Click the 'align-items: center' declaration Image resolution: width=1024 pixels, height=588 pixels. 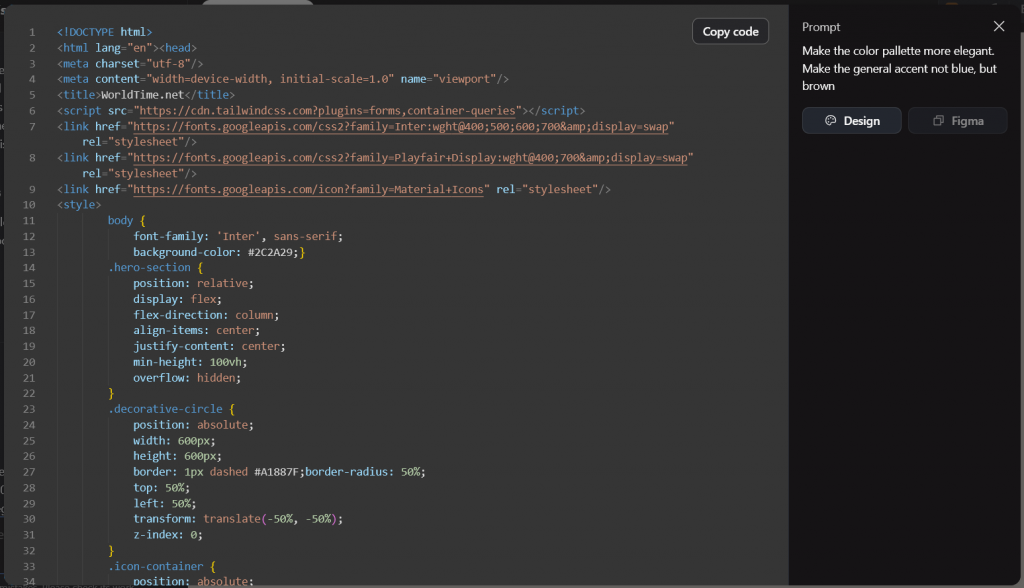[x=197, y=331]
